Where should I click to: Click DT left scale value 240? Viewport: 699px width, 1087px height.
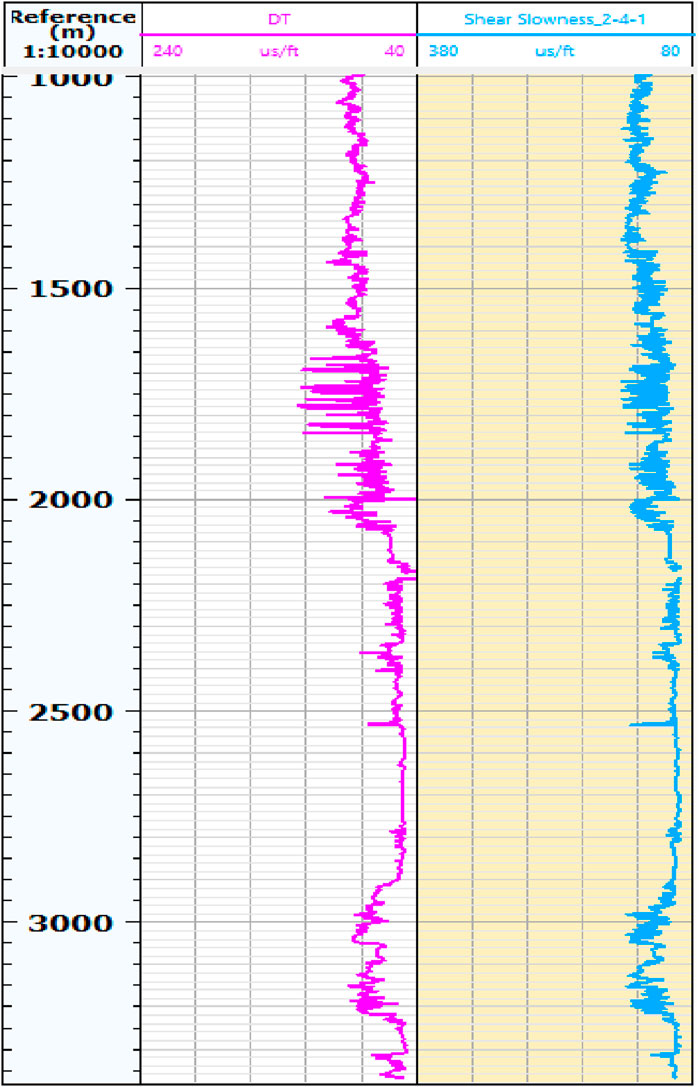click(166, 51)
